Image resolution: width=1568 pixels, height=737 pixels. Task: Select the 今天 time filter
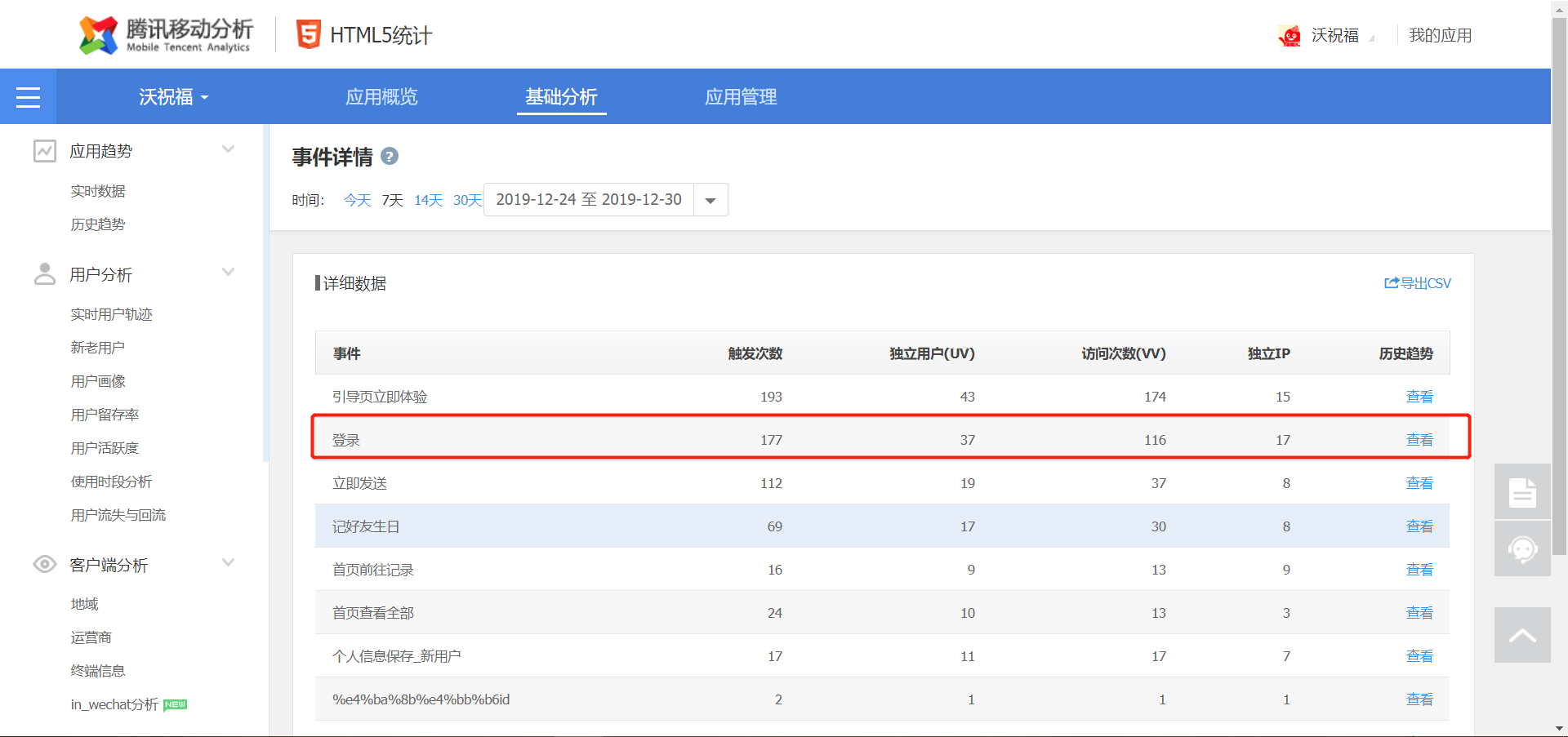tap(358, 200)
